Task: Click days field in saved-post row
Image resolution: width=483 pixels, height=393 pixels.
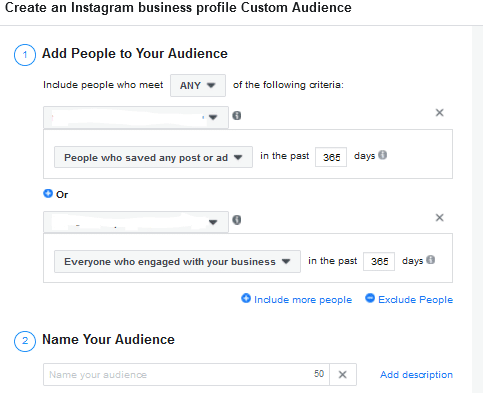Action: point(331,157)
